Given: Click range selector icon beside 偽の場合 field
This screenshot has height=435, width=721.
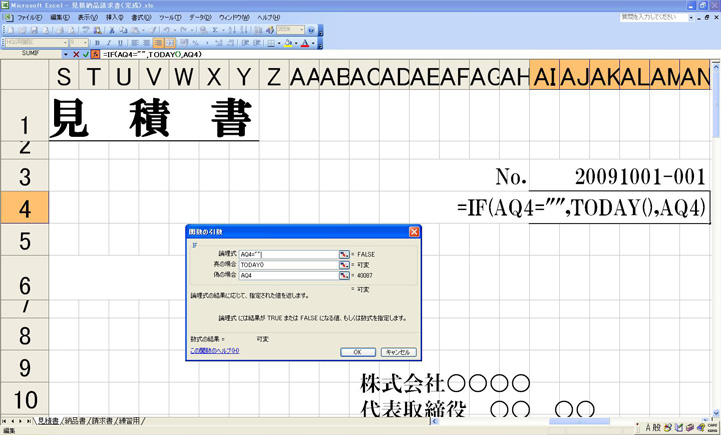Looking at the screenshot, I should (x=344, y=275).
